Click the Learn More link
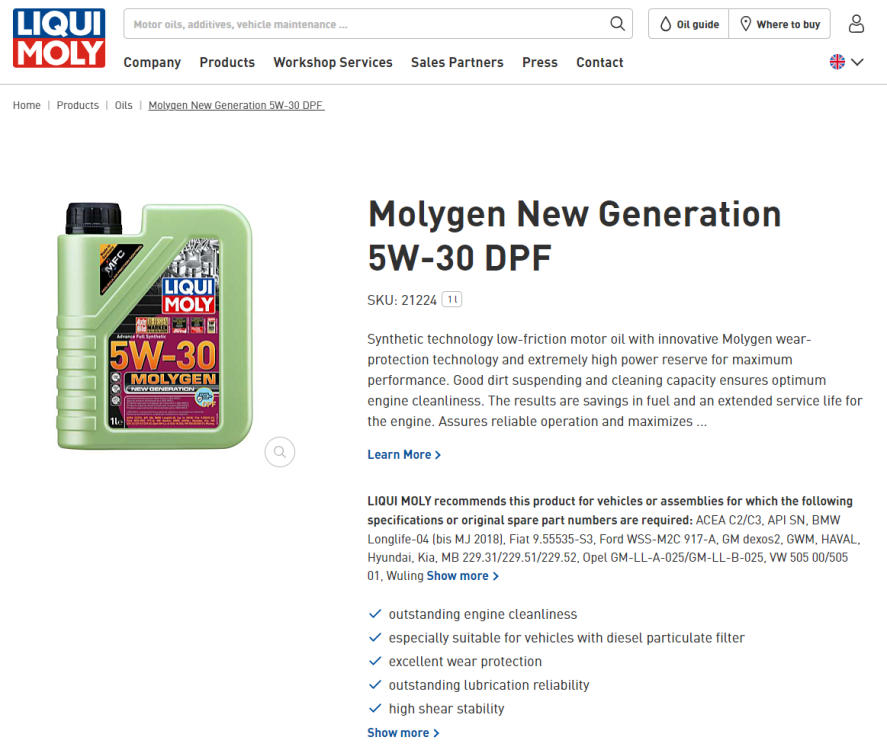 pos(404,455)
